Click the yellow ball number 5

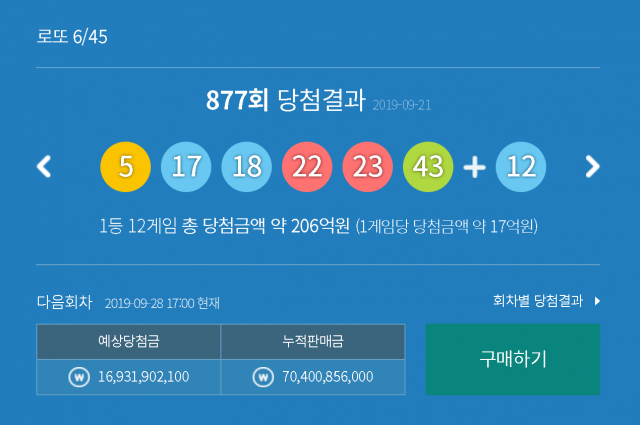(126, 167)
